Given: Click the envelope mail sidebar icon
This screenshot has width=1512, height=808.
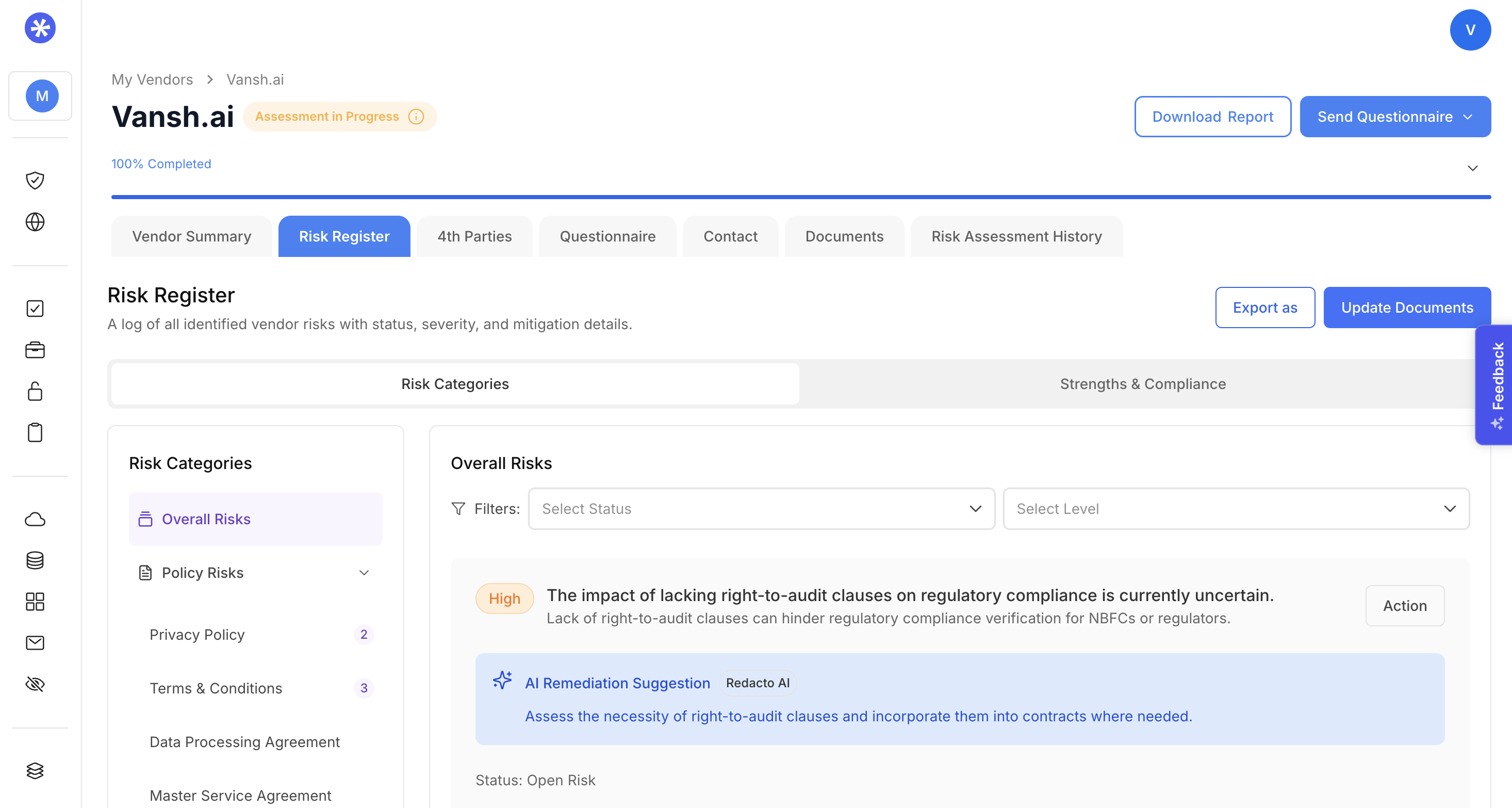Looking at the screenshot, I should click(x=35, y=642).
